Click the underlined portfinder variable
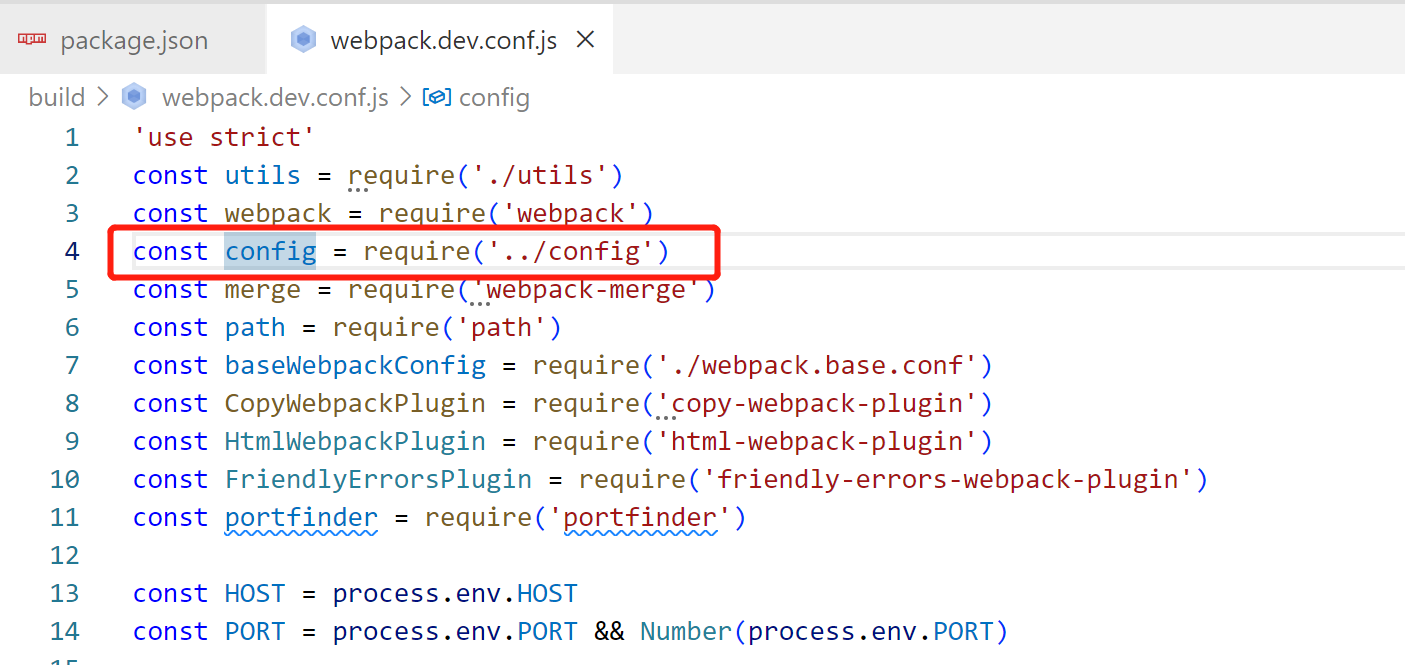1405x665 pixels. click(301, 517)
